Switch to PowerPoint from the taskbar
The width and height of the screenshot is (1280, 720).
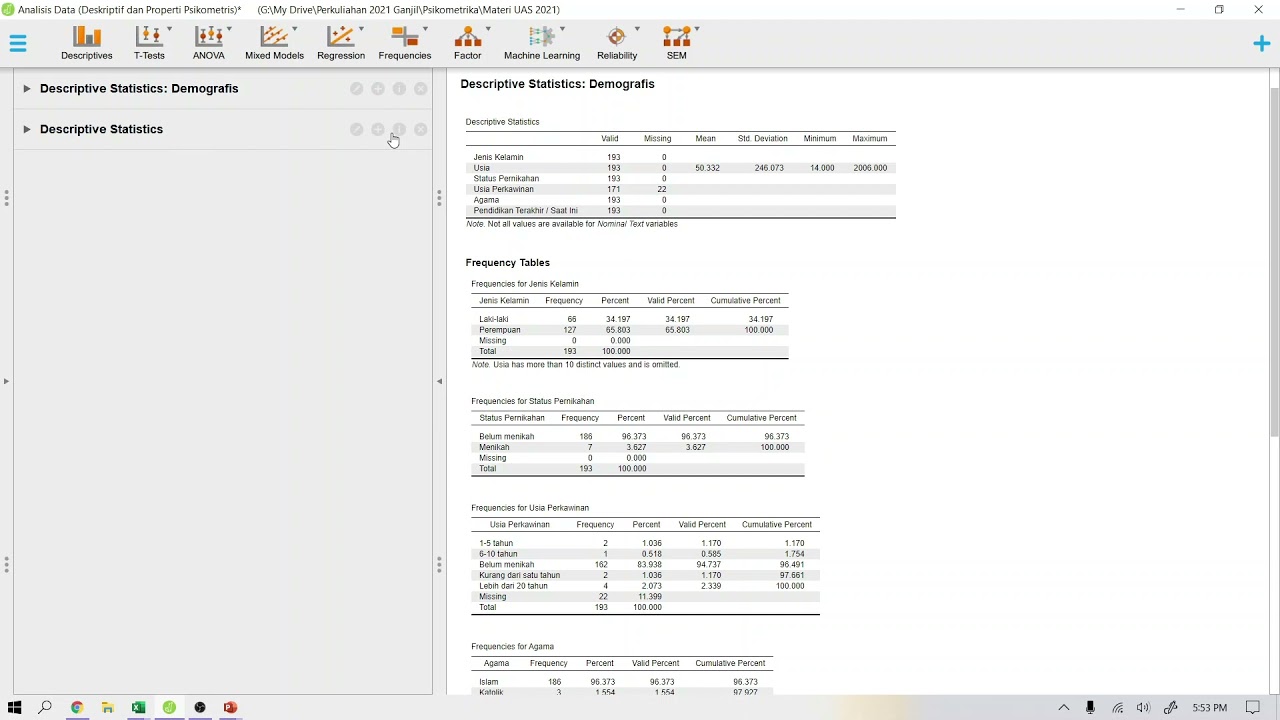point(231,708)
